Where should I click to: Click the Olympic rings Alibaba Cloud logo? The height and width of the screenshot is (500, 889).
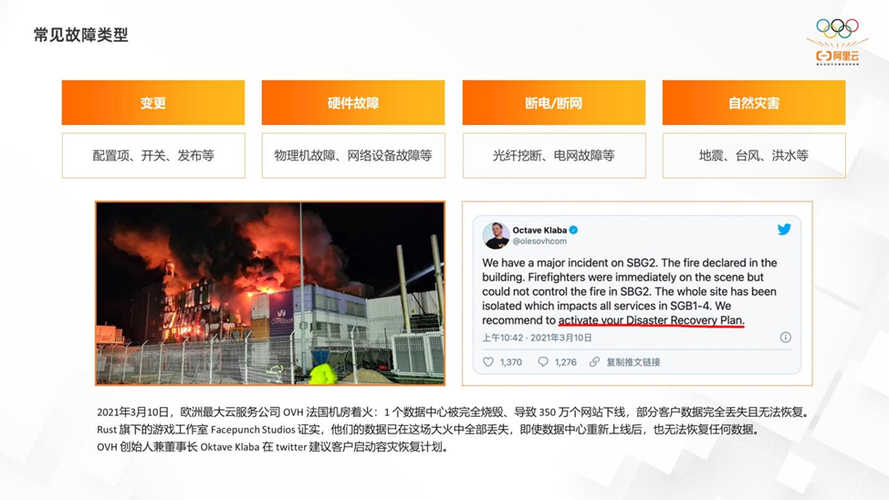[x=837, y=42]
